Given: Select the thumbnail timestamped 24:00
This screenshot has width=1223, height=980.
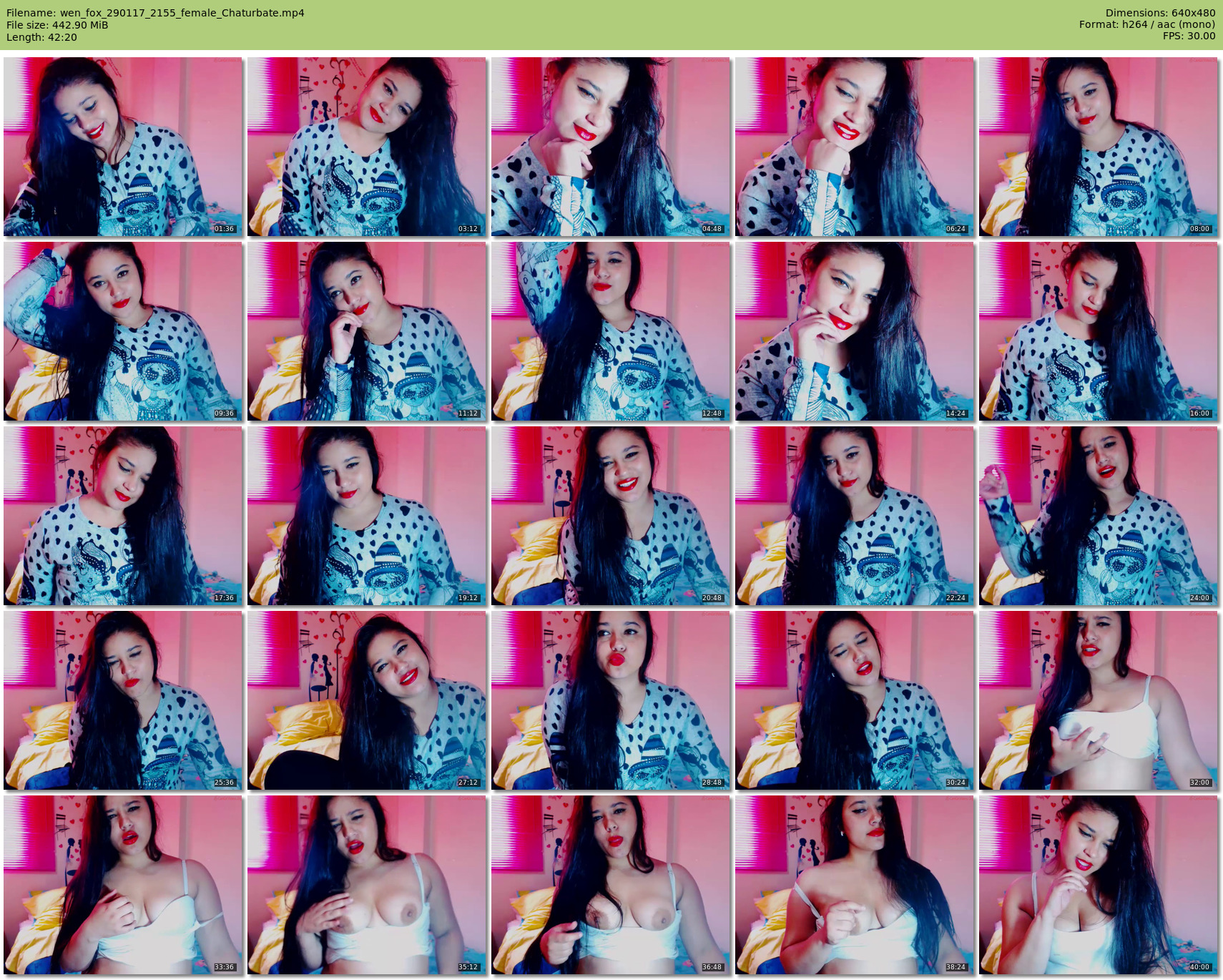Looking at the screenshot, I should tap(1098, 516).
